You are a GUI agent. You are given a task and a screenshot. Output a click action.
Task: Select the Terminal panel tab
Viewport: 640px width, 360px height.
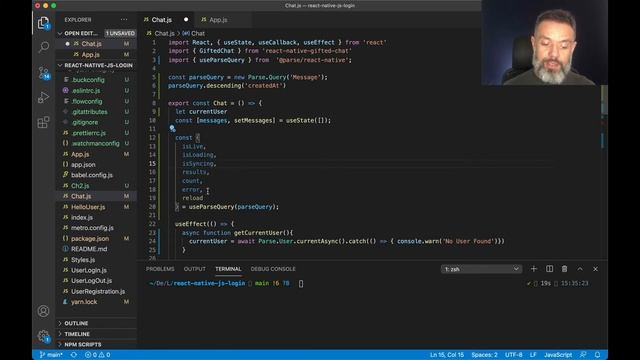click(228, 269)
